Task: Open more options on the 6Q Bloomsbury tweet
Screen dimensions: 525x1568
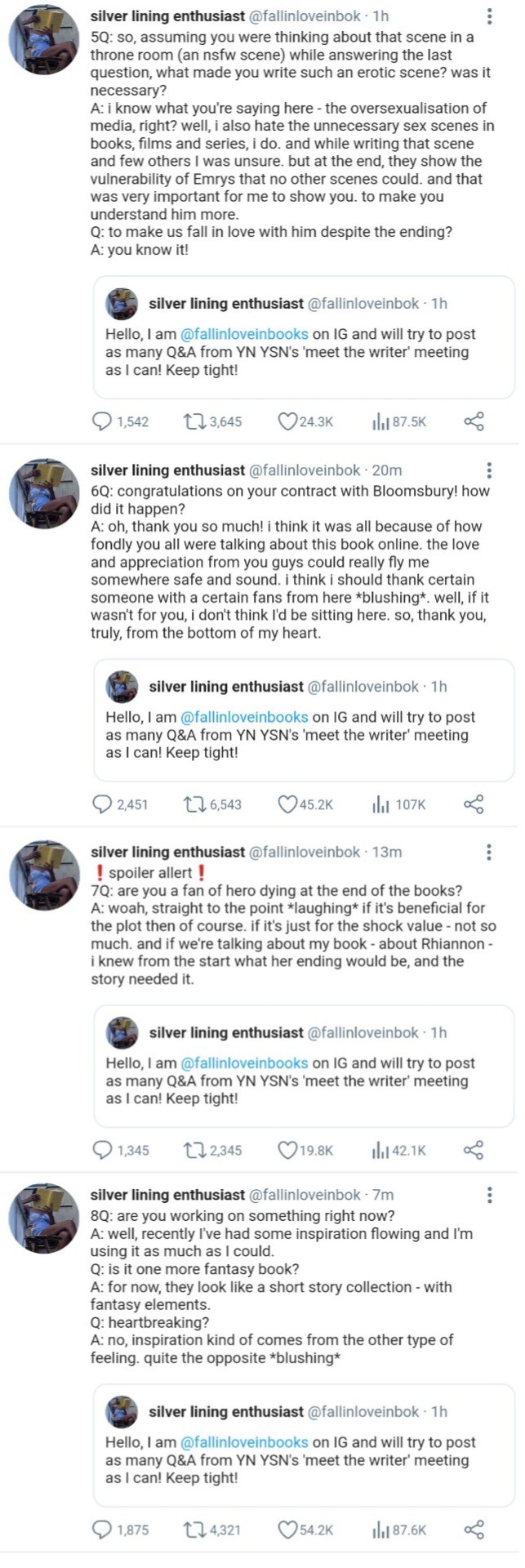Action: click(x=489, y=470)
